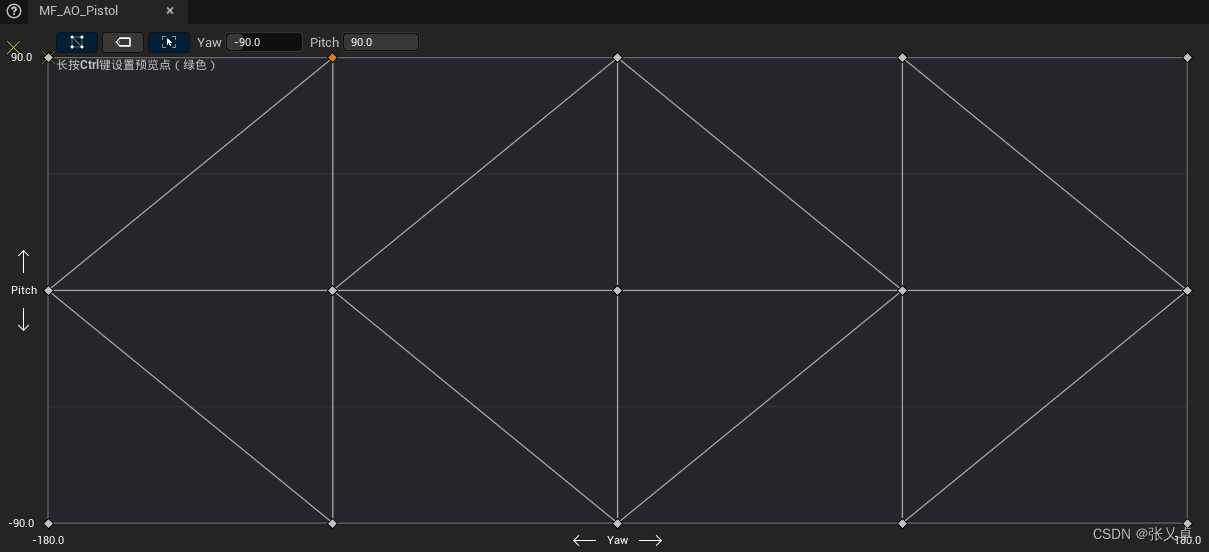Select sample point at Yaw -90, Pitch 0
Viewport: 1209px width, 552px height.
click(333, 291)
